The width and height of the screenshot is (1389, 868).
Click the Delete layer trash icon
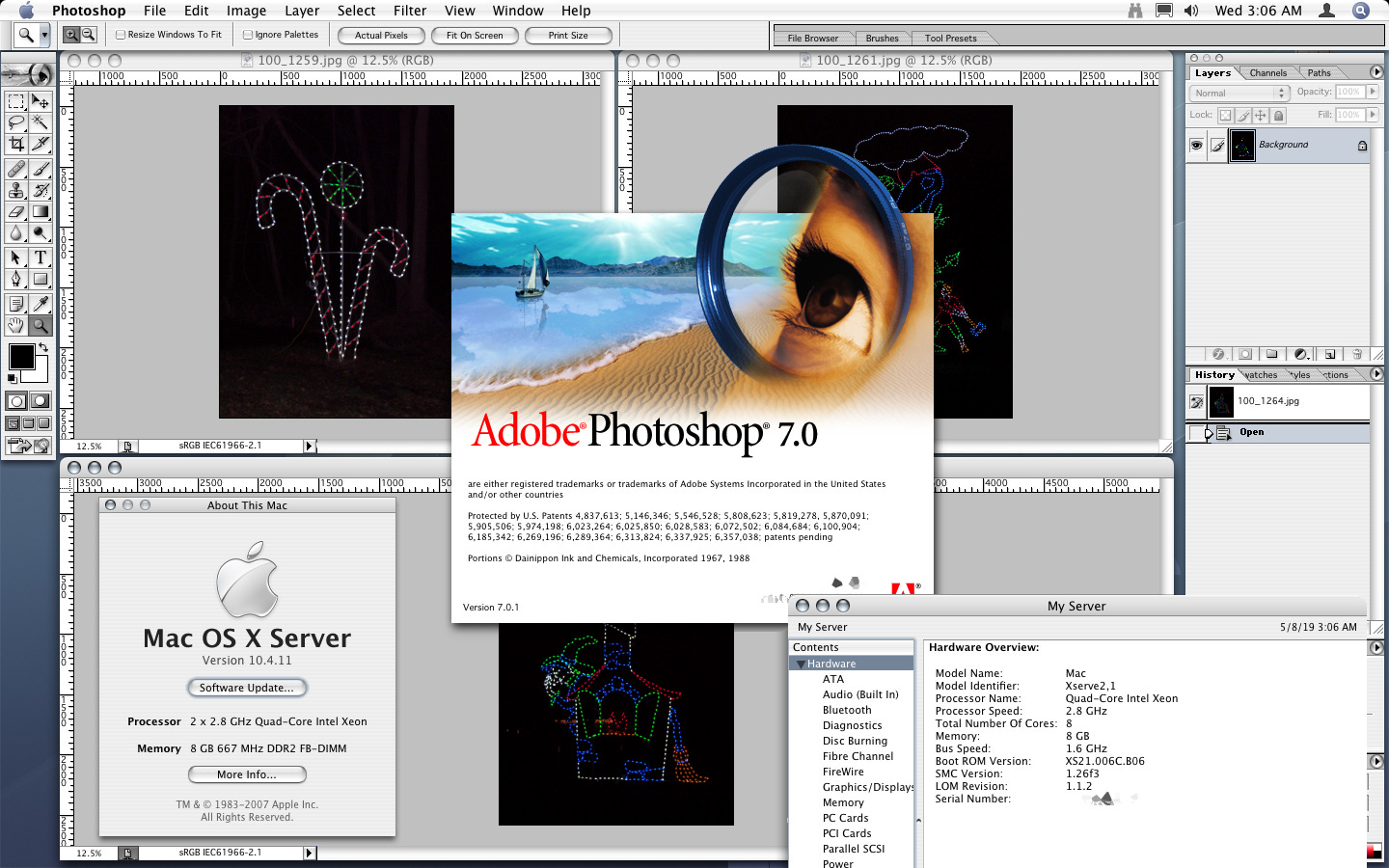point(1357,354)
